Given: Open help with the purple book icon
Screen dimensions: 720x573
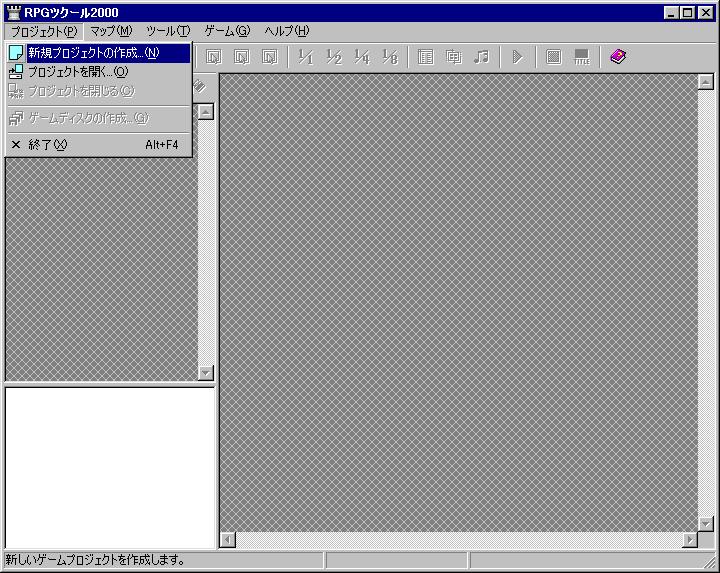Looking at the screenshot, I should pos(618,57).
